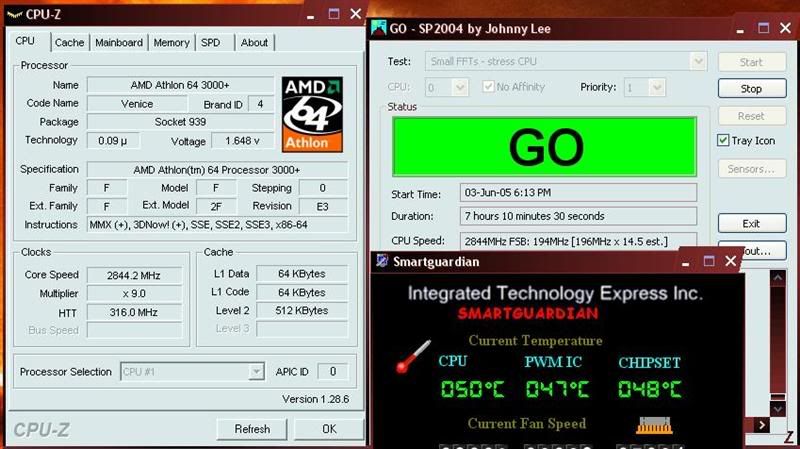Image resolution: width=800 pixels, height=449 pixels.
Task: Click the CPU Speed field in SP2004
Action: click(x=579, y=241)
